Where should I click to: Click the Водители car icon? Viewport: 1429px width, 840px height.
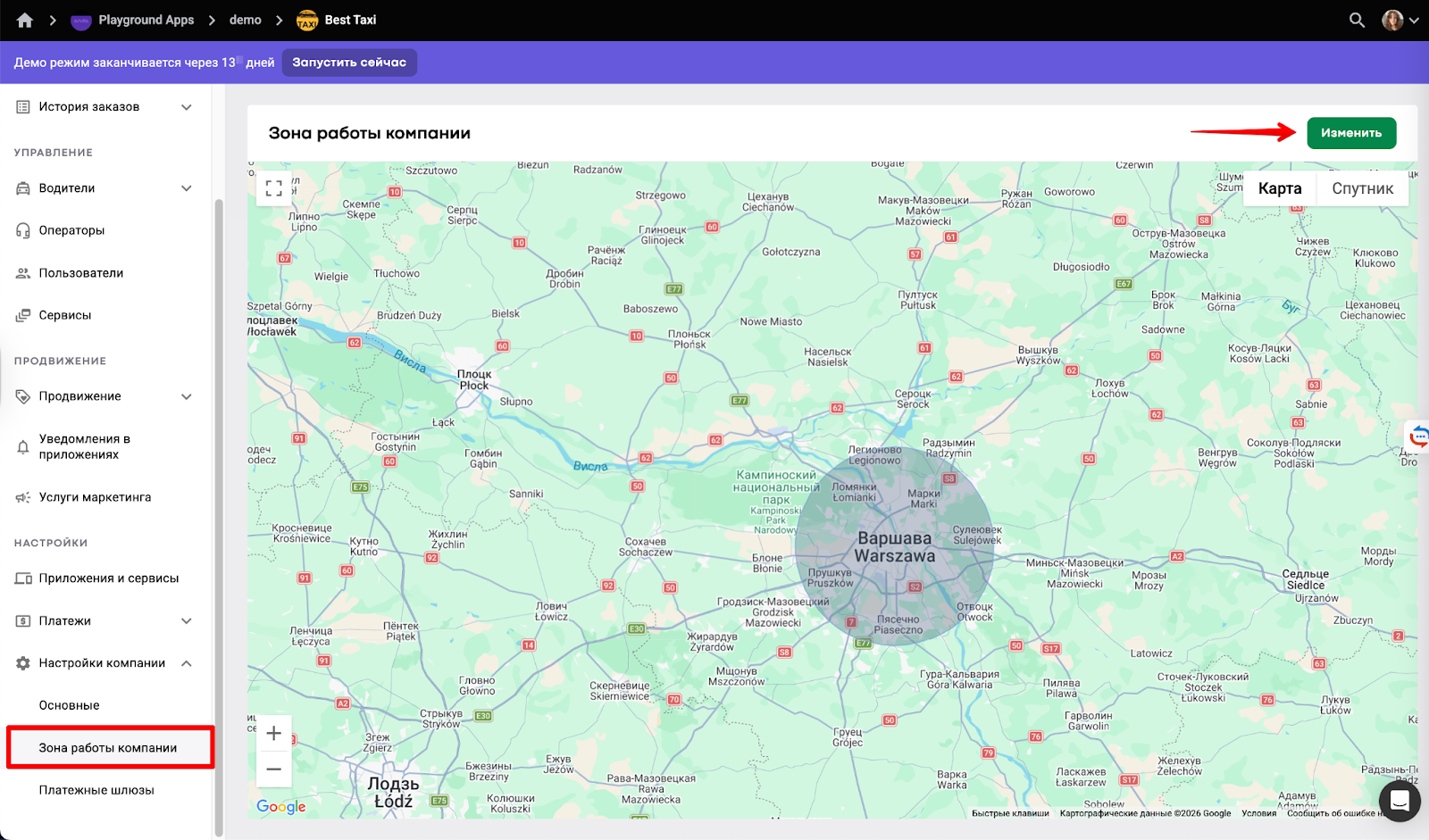23,188
